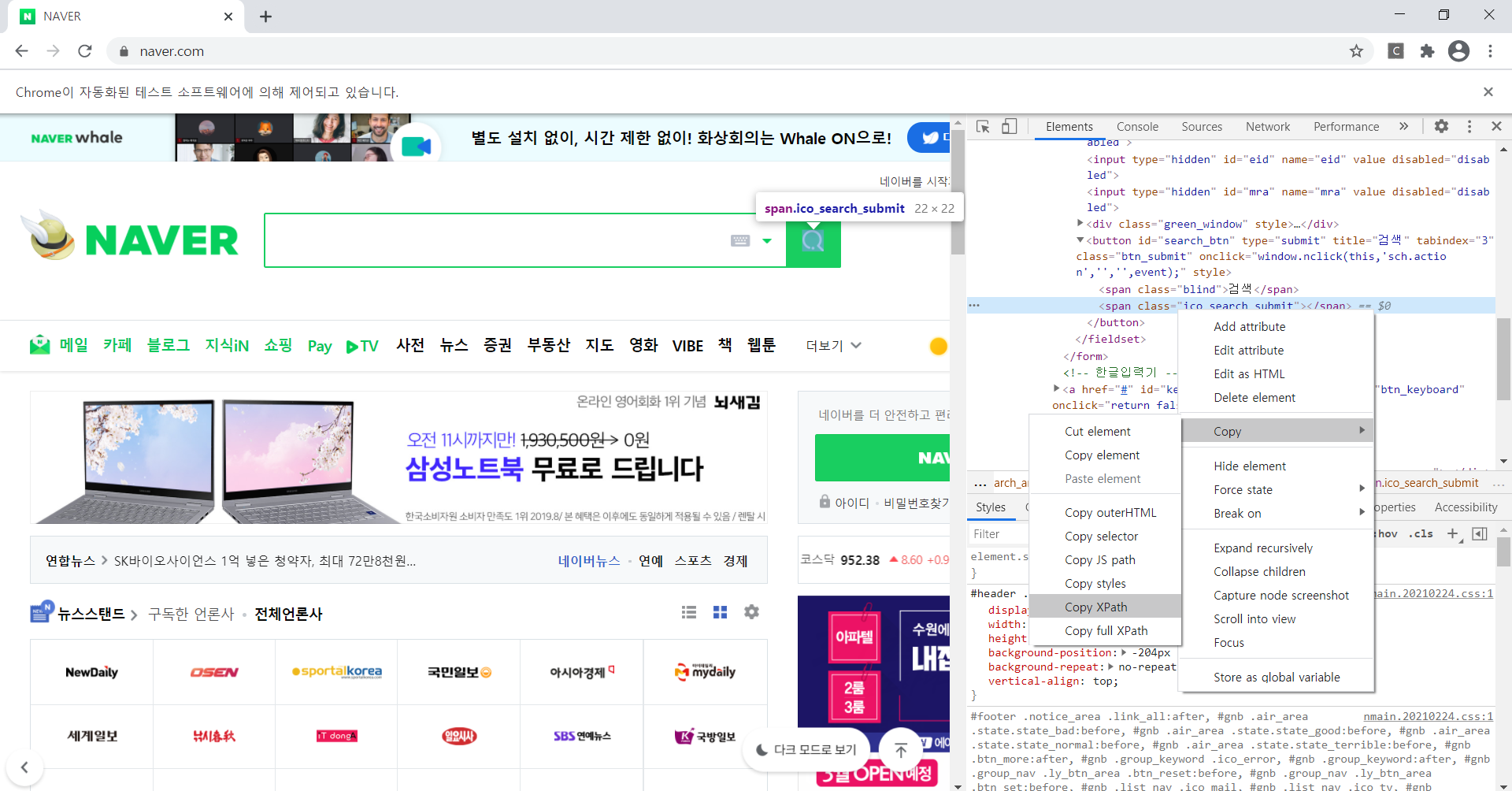This screenshot has width=1512, height=791.
Task: Select Delete element
Action: point(1276,397)
